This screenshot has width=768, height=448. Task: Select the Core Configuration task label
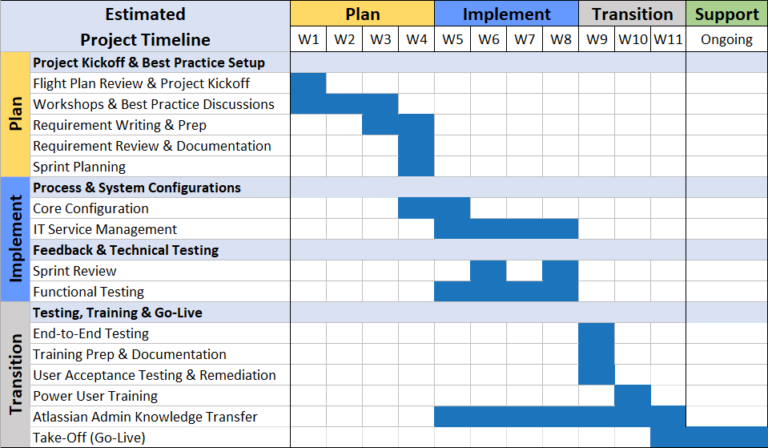click(x=90, y=208)
